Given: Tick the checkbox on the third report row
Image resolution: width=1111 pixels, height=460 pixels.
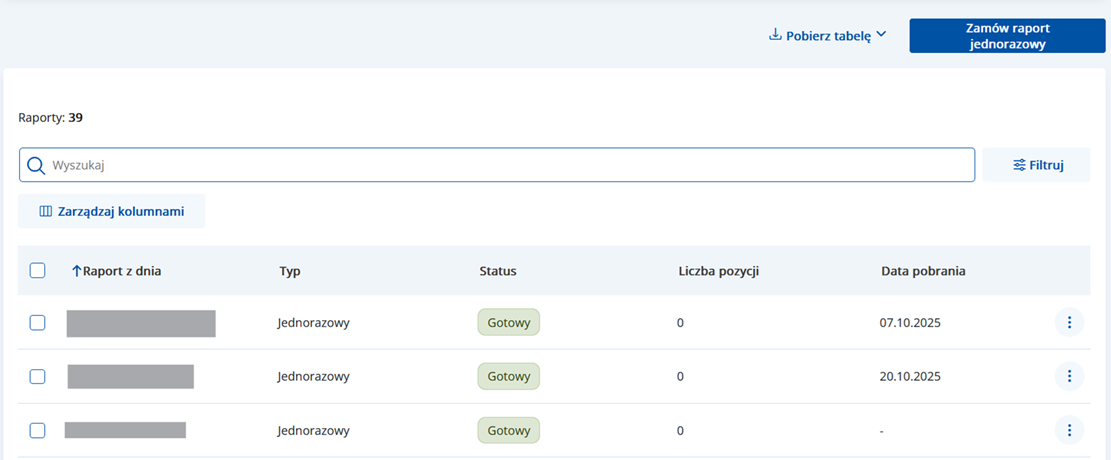Looking at the screenshot, I should click(37, 430).
